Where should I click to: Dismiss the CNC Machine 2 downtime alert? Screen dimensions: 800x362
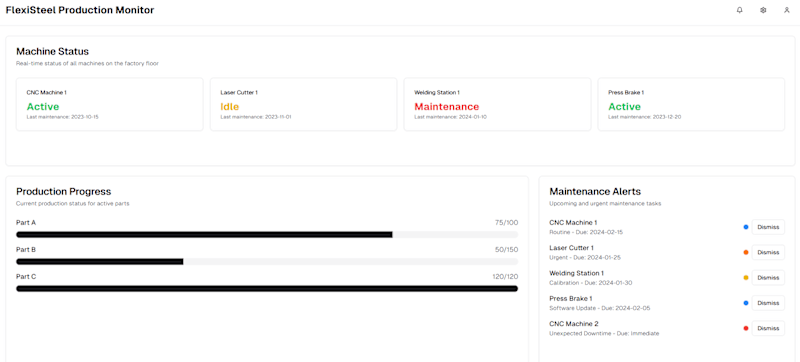768,328
